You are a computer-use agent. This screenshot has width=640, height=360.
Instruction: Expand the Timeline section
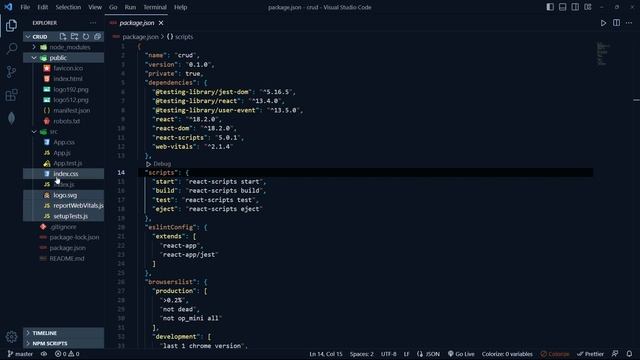[x=64, y=333]
